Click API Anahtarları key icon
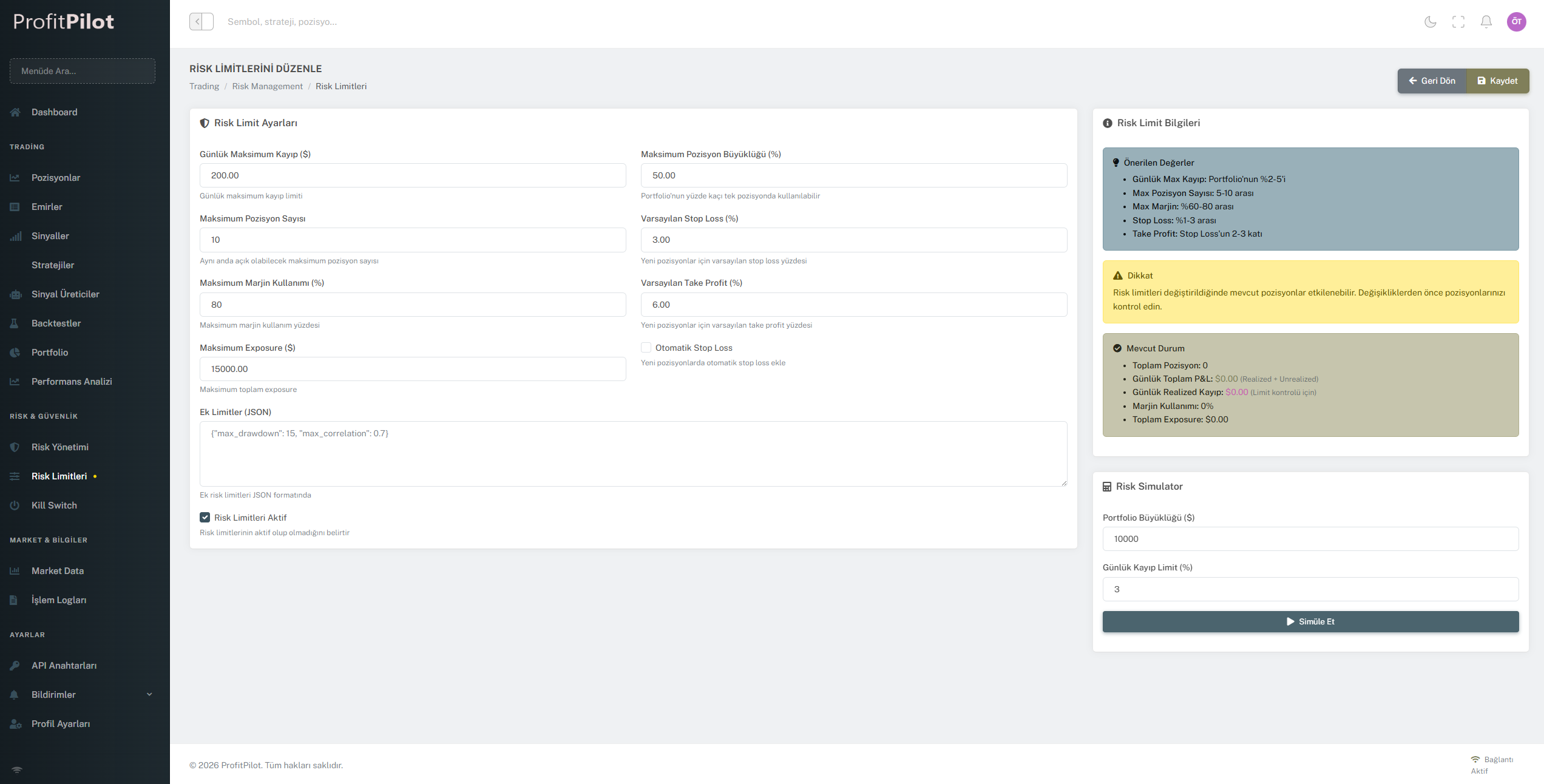 point(15,666)
